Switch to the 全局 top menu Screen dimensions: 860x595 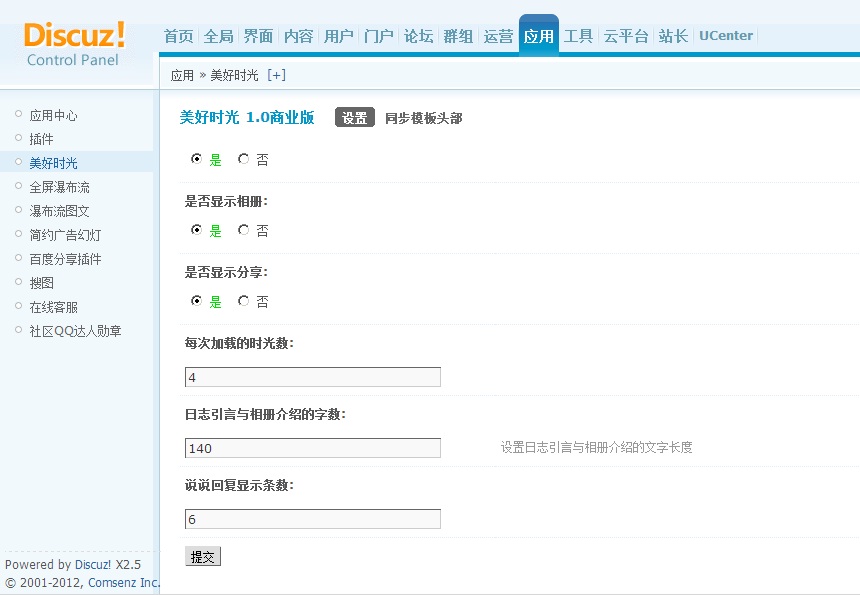pyautogui.click(x=218, y=36)
